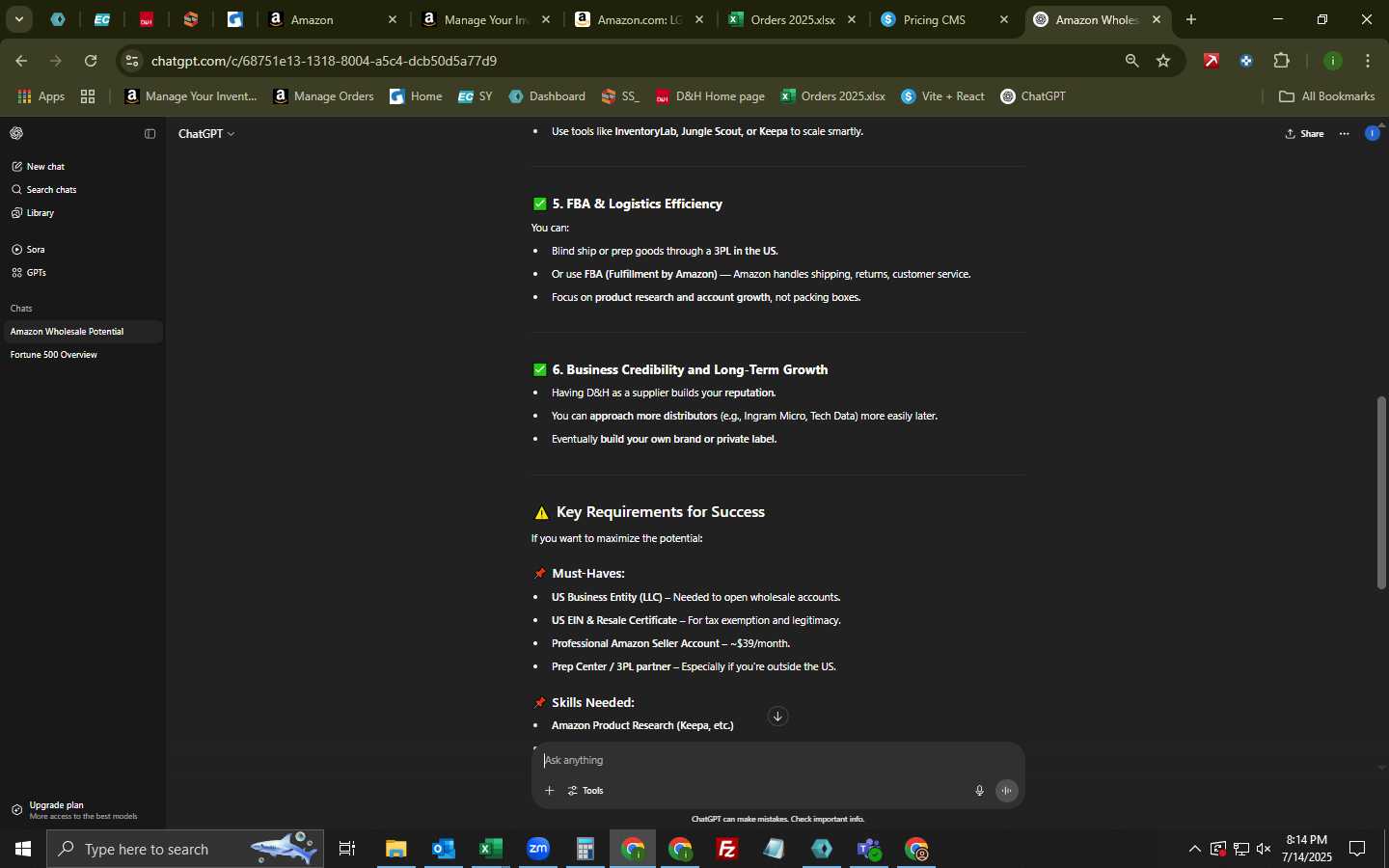View site information icon in address bar

point(132,61)
